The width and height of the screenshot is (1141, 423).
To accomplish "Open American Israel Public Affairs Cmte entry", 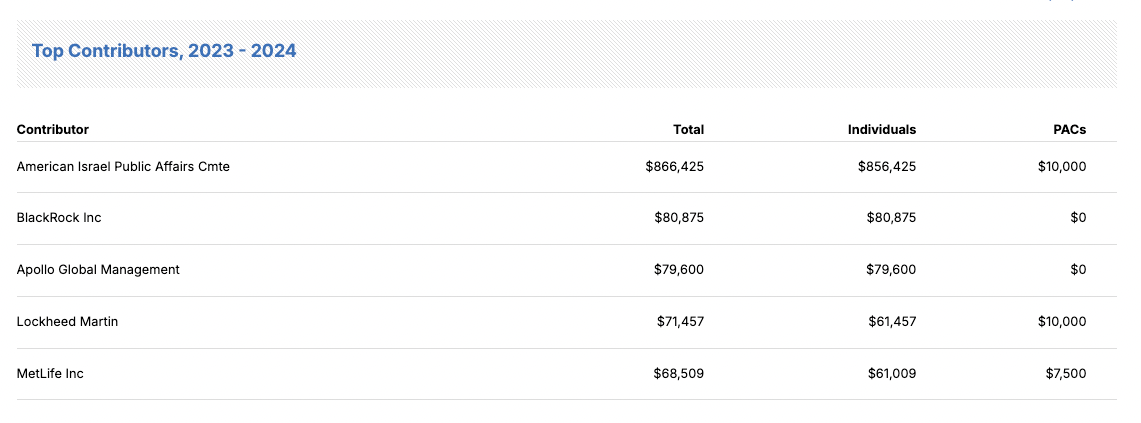I will coord(123,167).
